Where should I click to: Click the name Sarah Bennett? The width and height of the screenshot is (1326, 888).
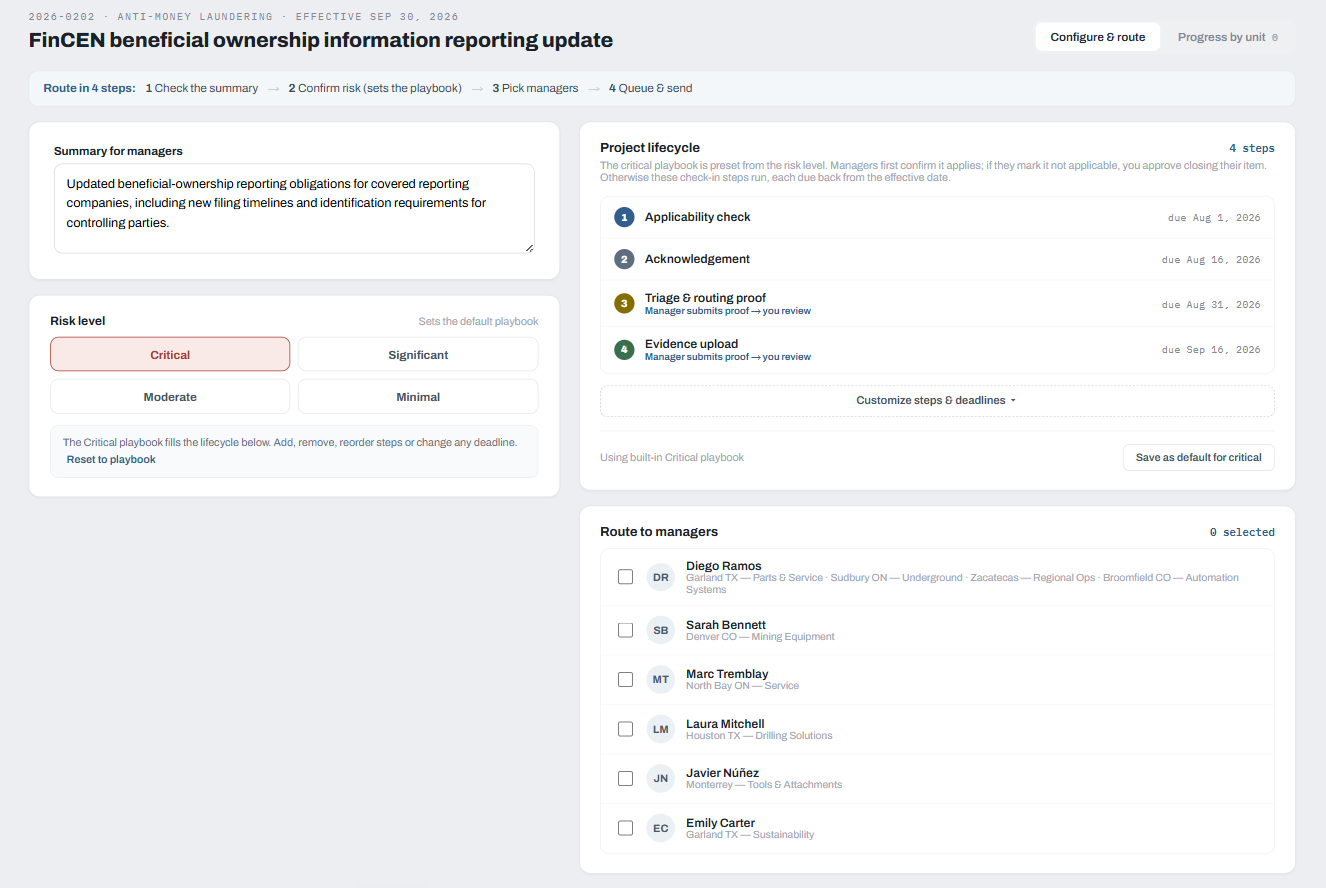(x=726, y=625)
